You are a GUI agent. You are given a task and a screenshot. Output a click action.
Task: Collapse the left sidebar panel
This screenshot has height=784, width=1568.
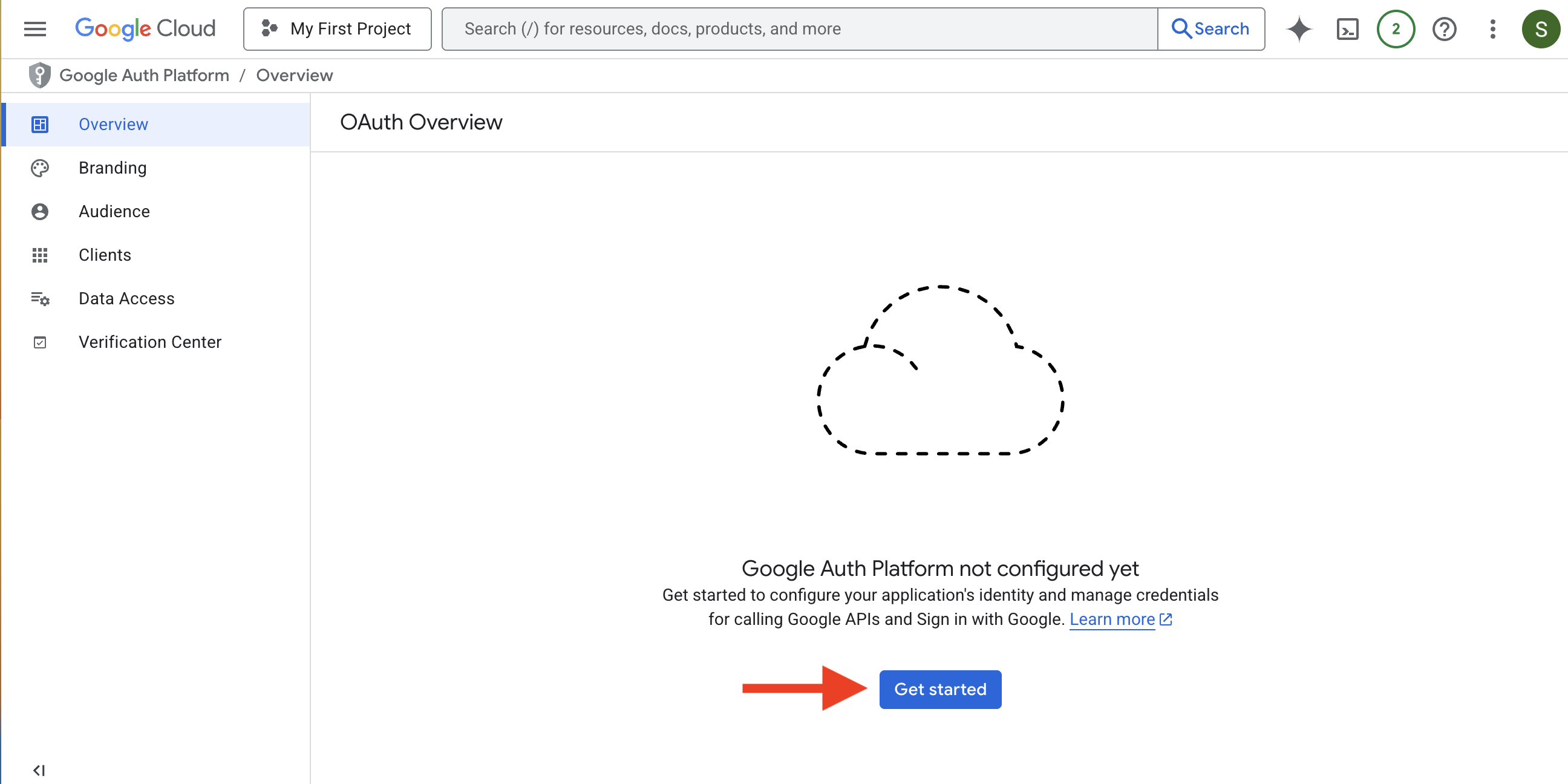pos(39,770)
